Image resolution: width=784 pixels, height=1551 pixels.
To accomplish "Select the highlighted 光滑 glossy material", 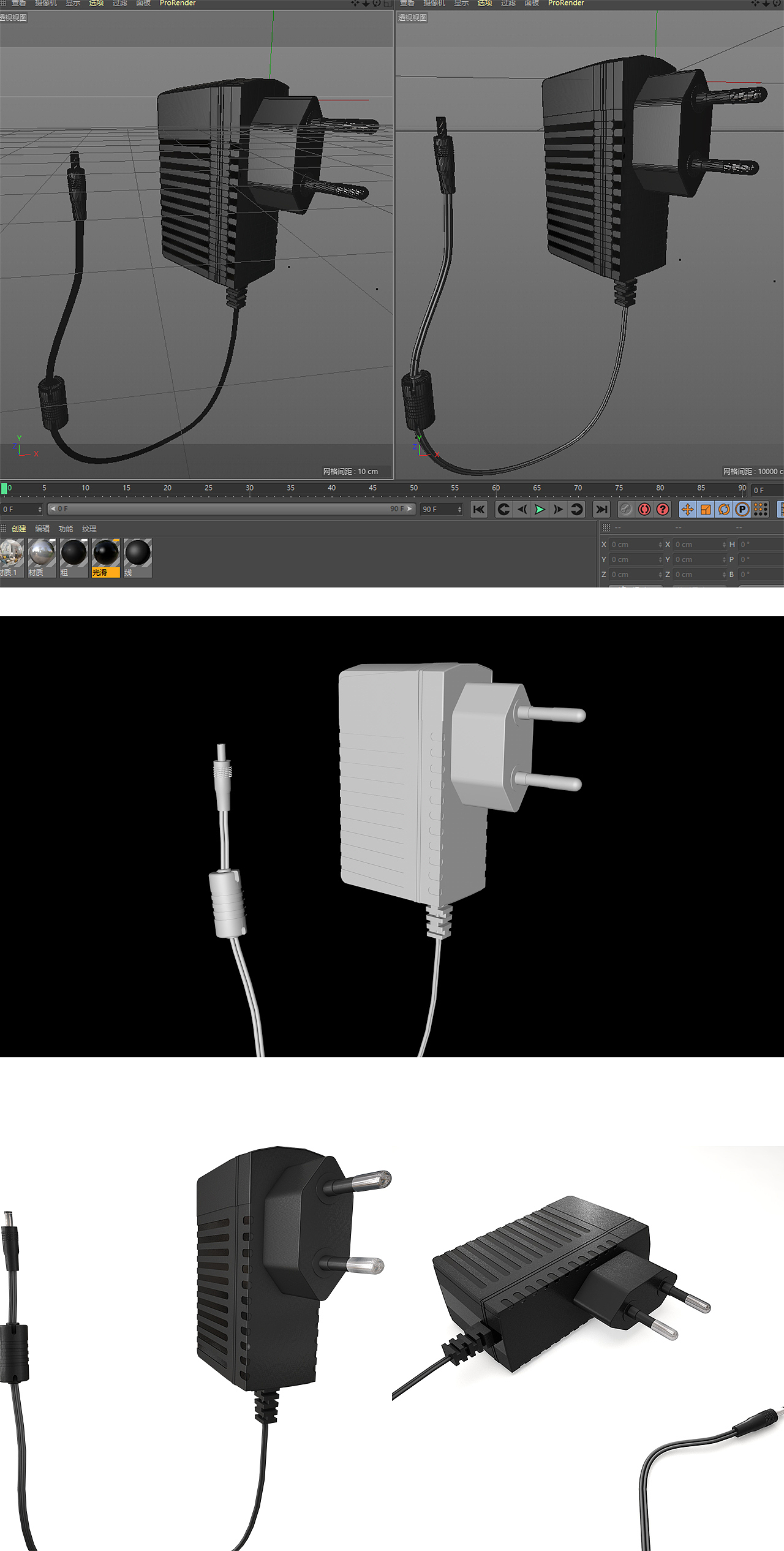I will (x=105, y=557).
